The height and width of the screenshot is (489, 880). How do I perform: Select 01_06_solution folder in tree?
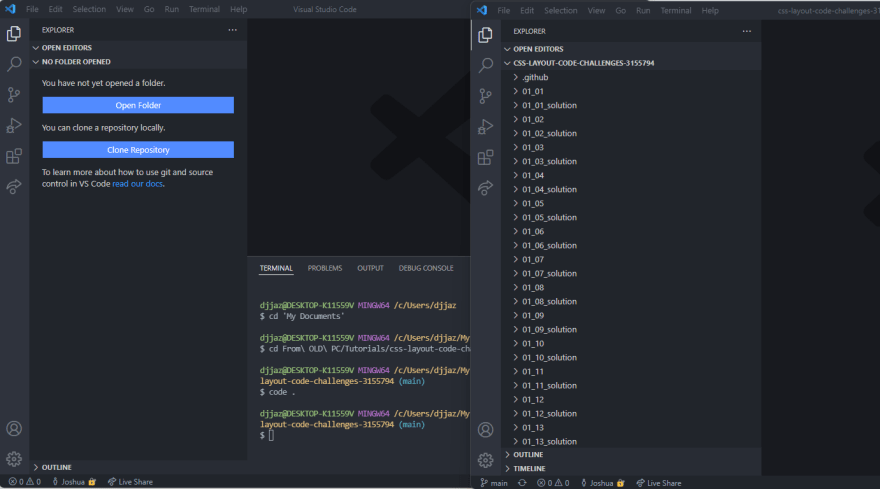[x=631, y=245]
